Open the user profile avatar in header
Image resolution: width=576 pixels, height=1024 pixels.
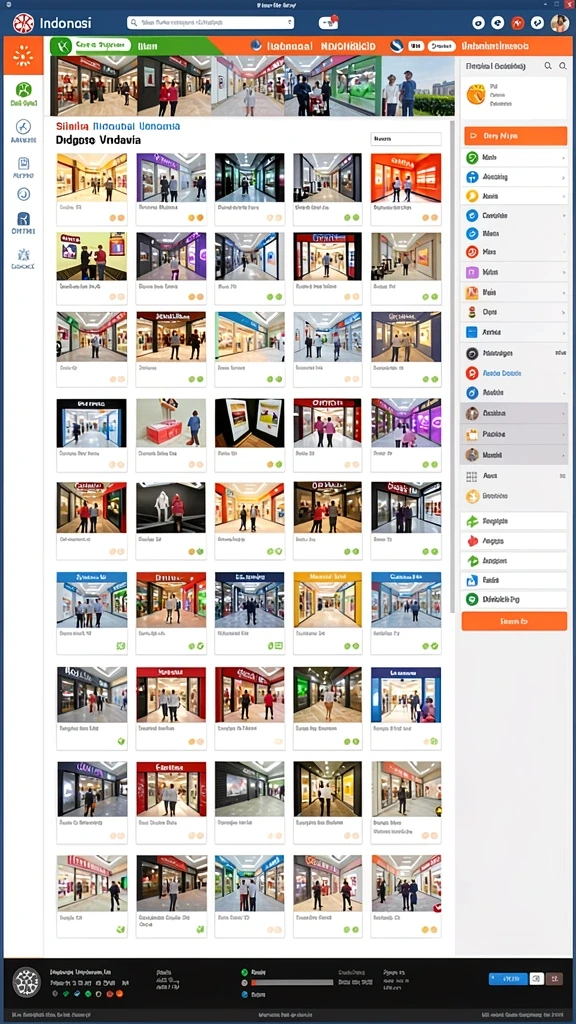pos(560,23)
